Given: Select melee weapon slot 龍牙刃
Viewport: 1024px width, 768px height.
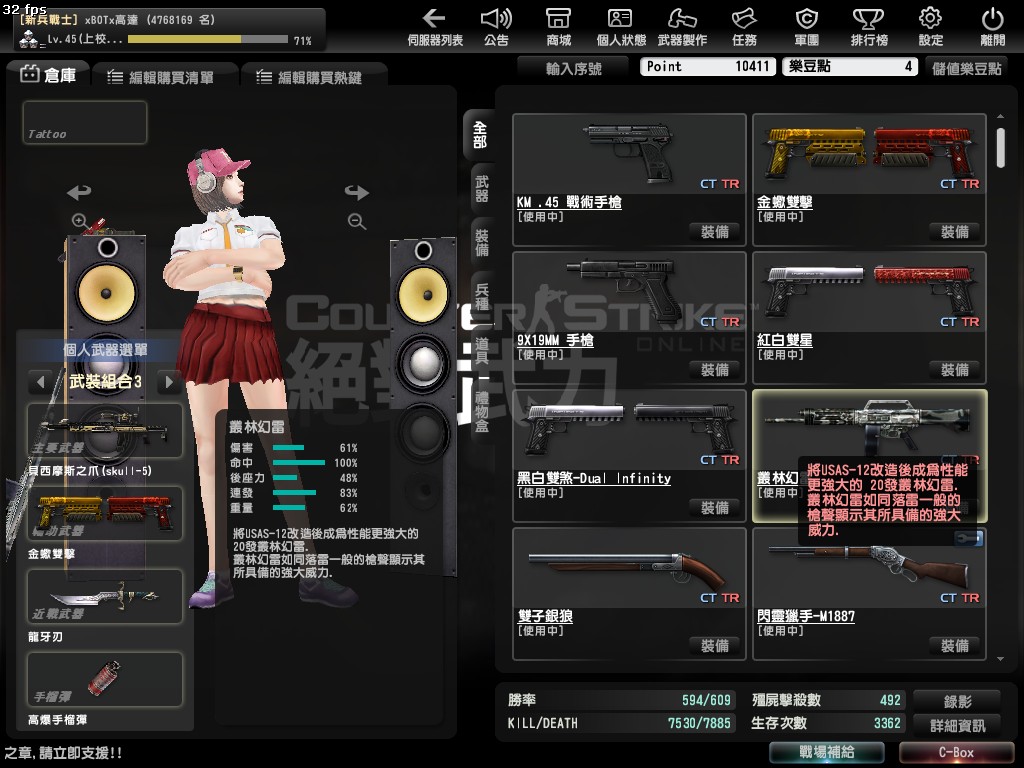Looking at the screenshot, I should click(104, 596).
